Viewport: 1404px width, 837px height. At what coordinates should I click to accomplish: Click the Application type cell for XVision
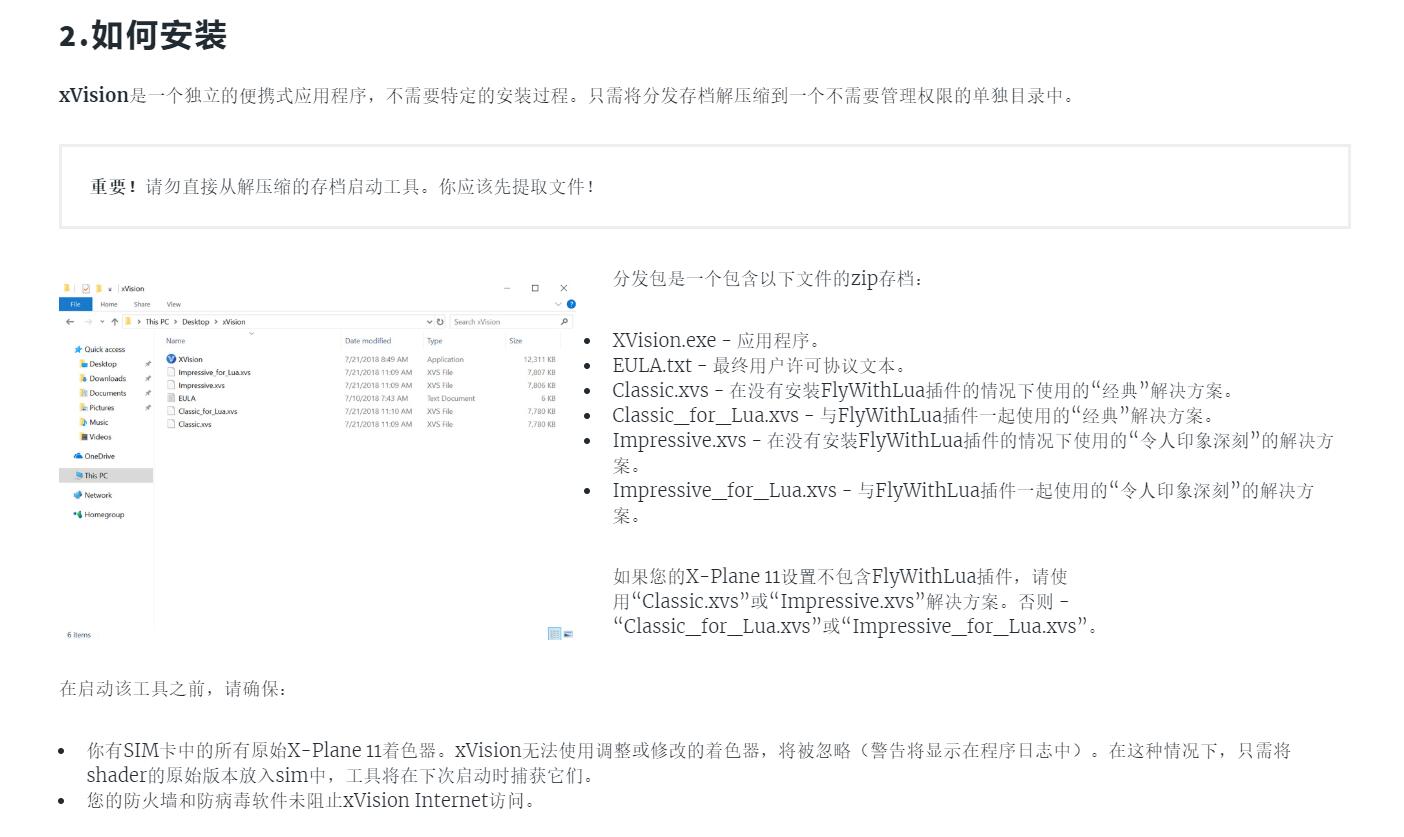tap(445, 359)
